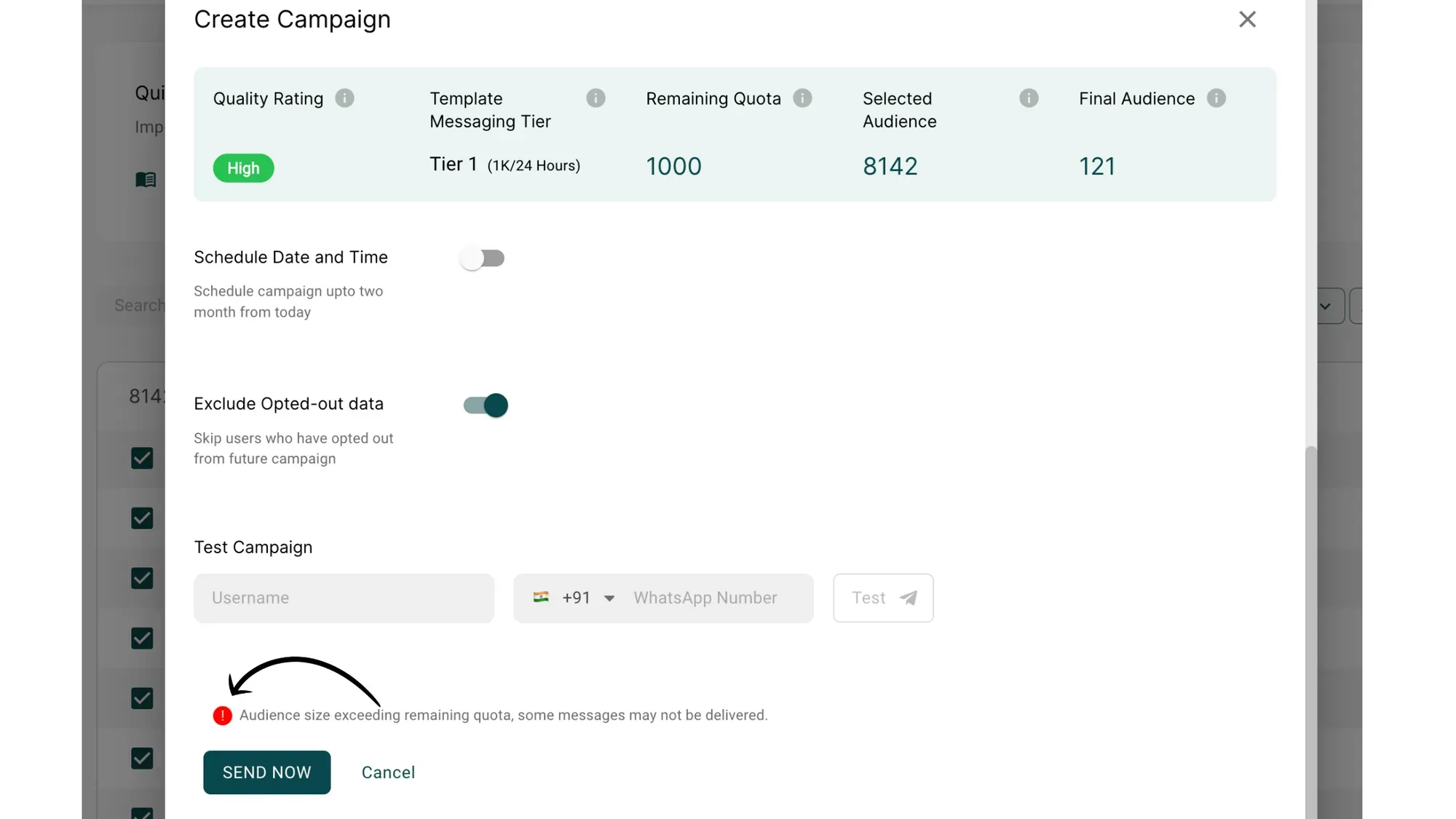Disable the Exclude Opted-out data toggle

point(483,405)
